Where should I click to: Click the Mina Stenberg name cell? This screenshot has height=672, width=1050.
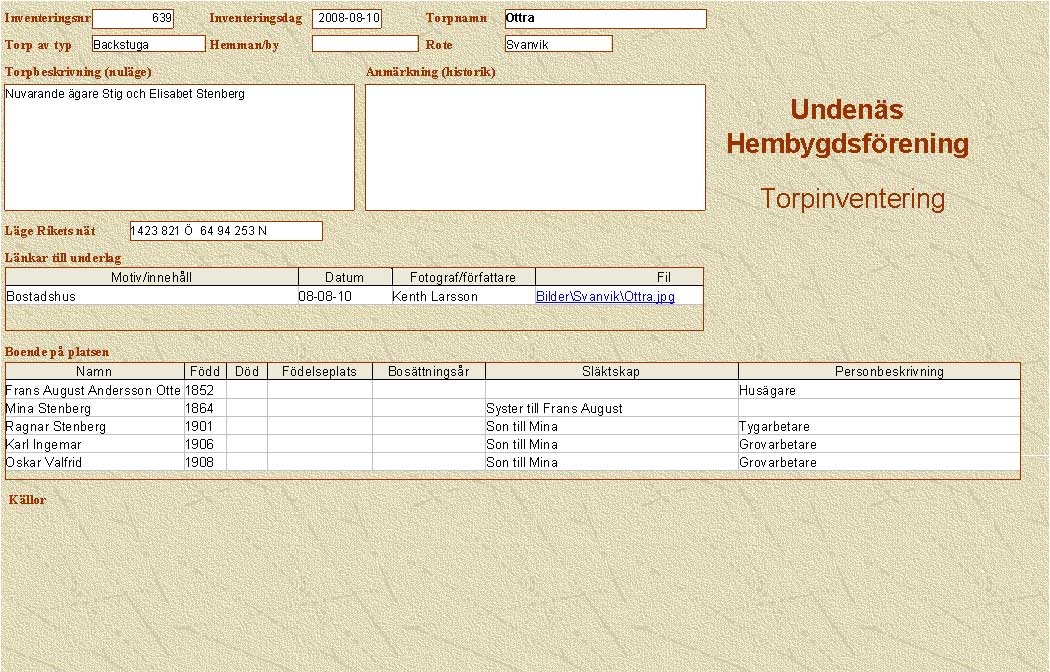(x=94, y=409)
